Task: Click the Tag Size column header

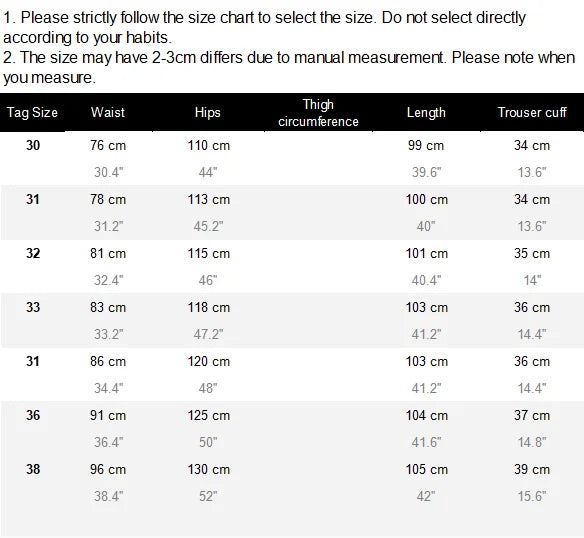Action: click(32, 113)
